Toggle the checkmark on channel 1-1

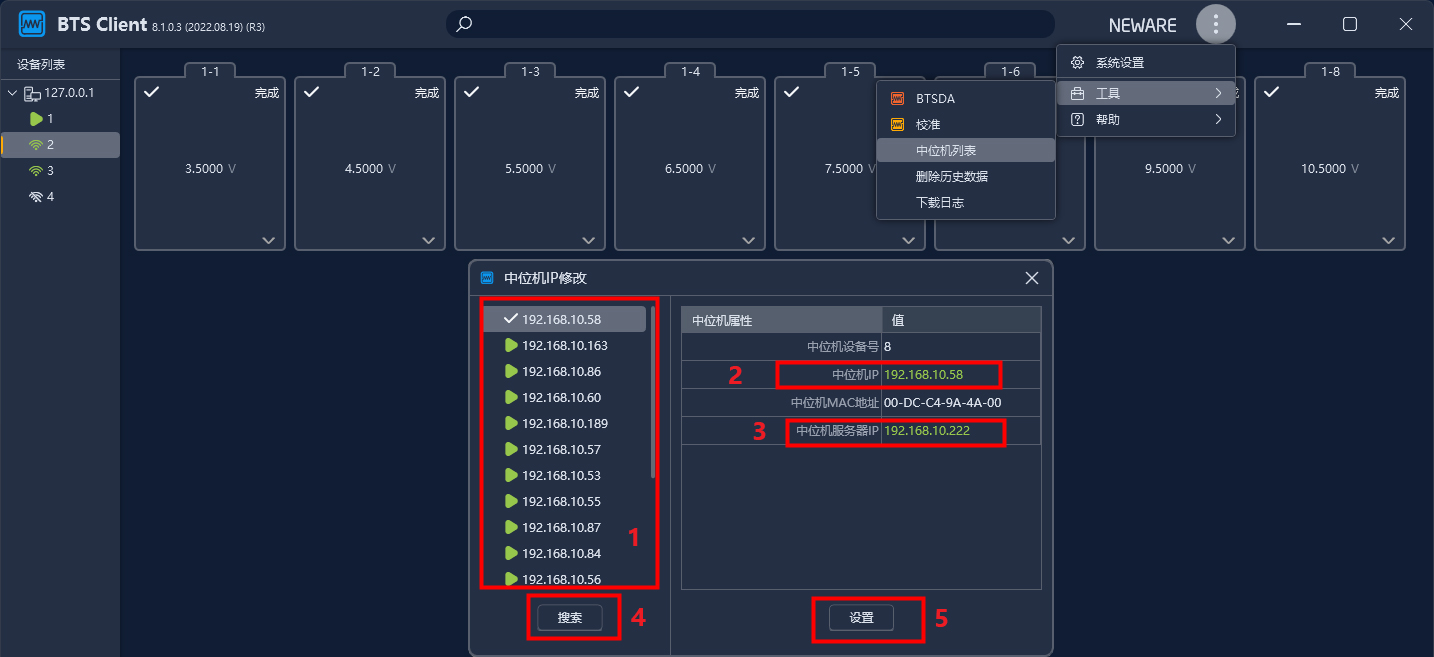coord(151,92)
